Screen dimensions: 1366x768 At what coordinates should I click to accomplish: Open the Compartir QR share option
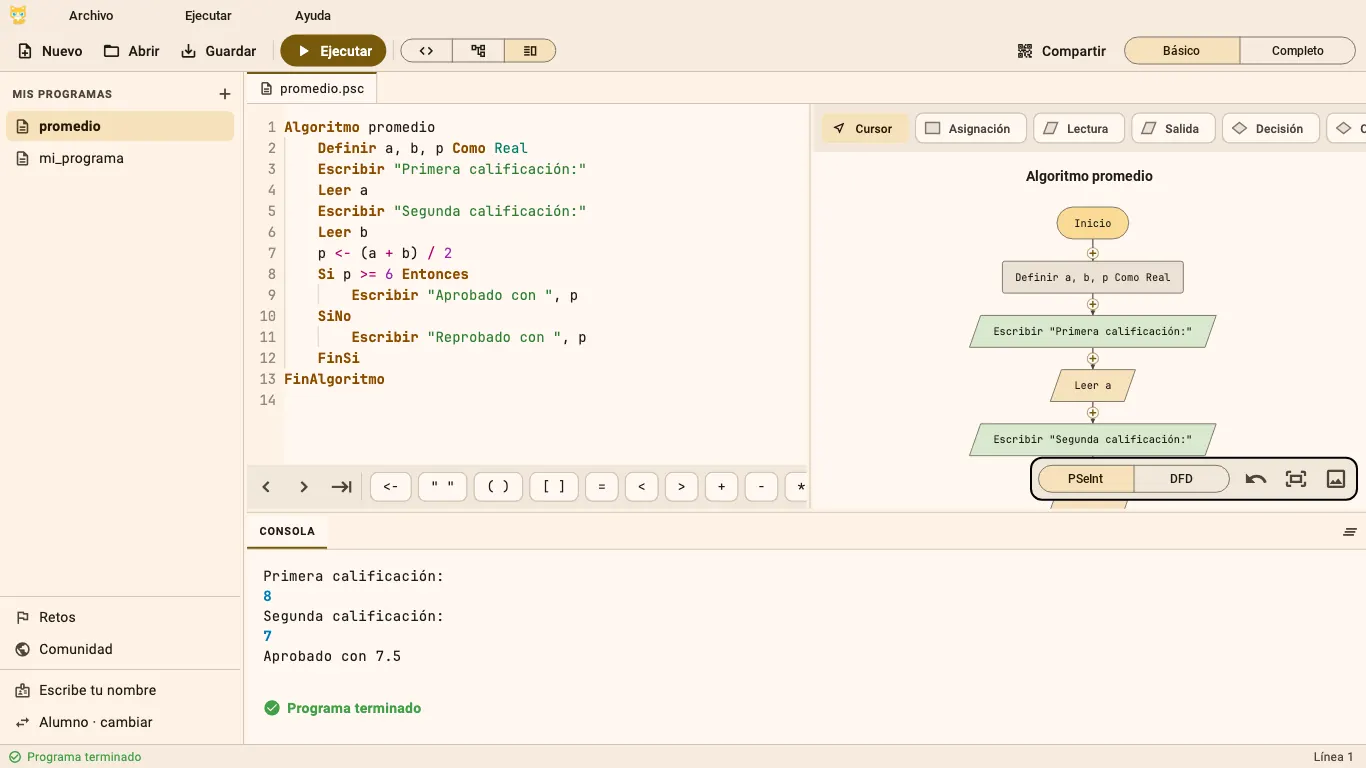1061,51
